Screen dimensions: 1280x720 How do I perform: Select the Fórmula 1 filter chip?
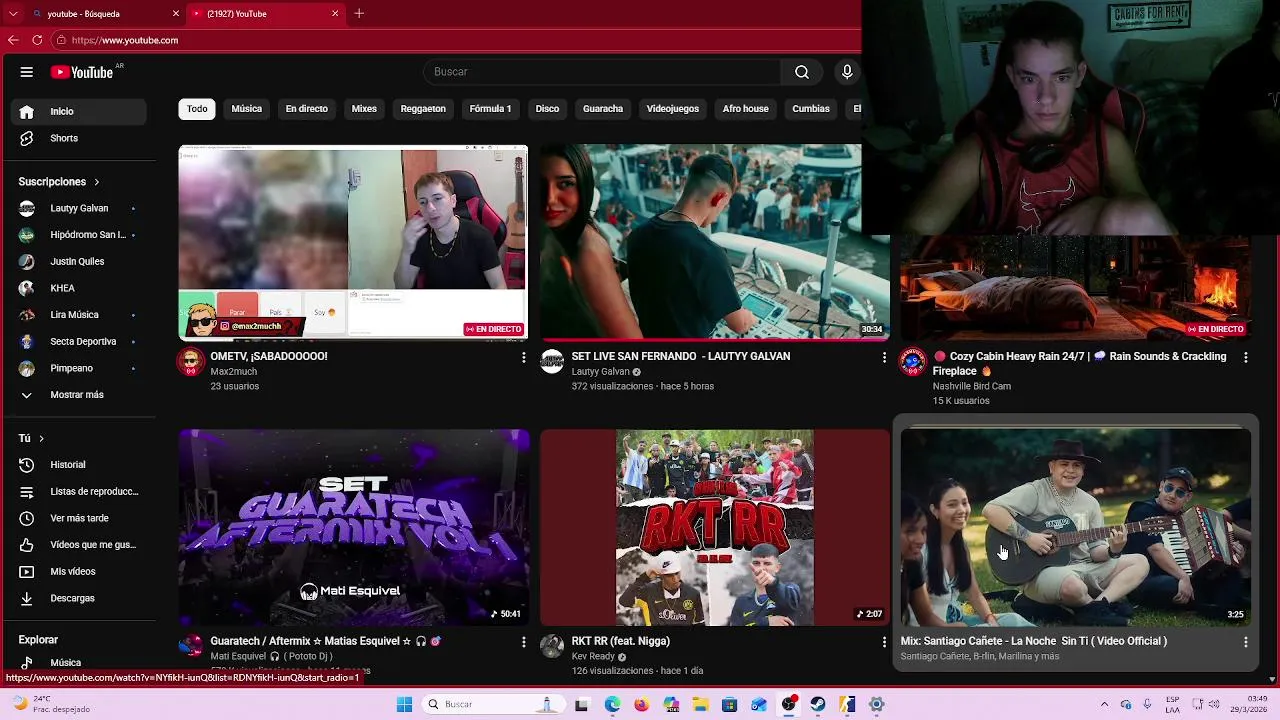[x=490, y=109]
